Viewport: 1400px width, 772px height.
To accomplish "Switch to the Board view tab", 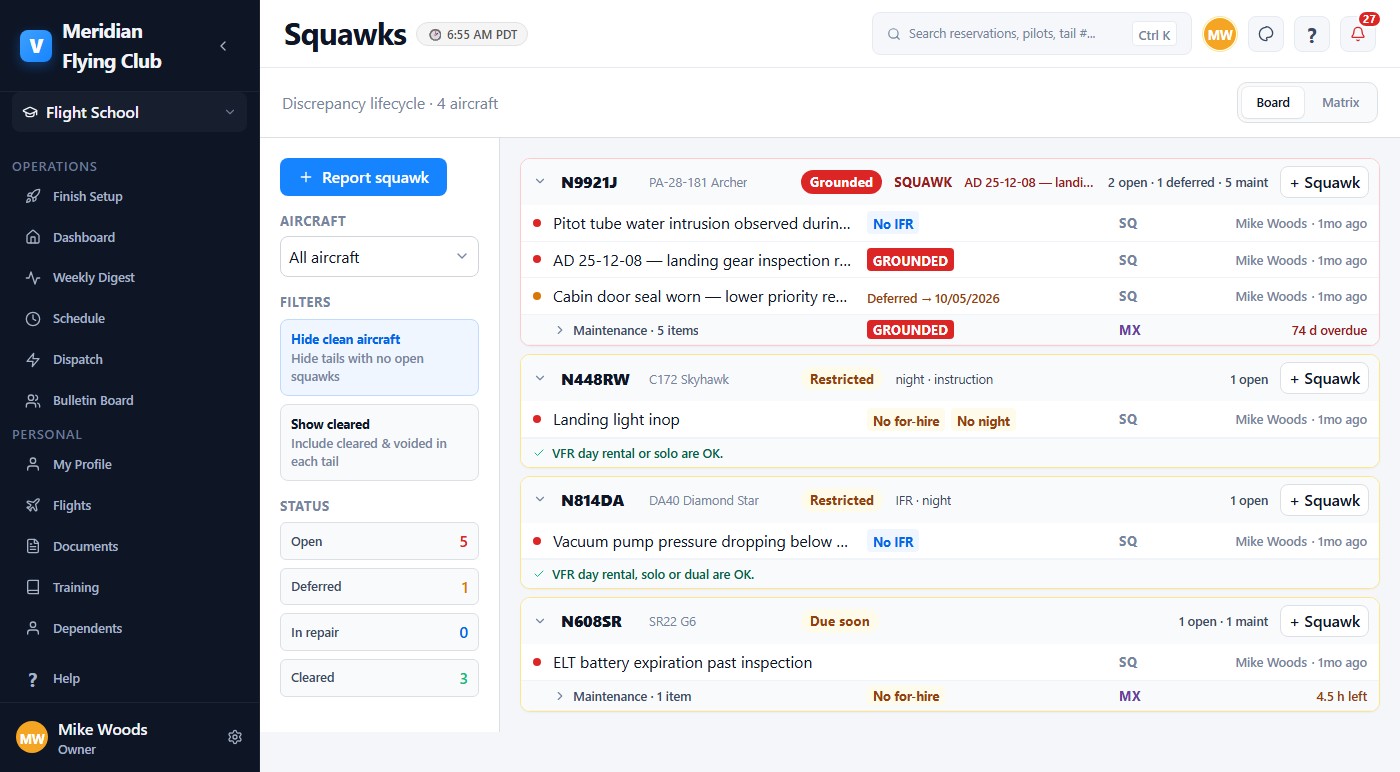I will pos(1273,102).
